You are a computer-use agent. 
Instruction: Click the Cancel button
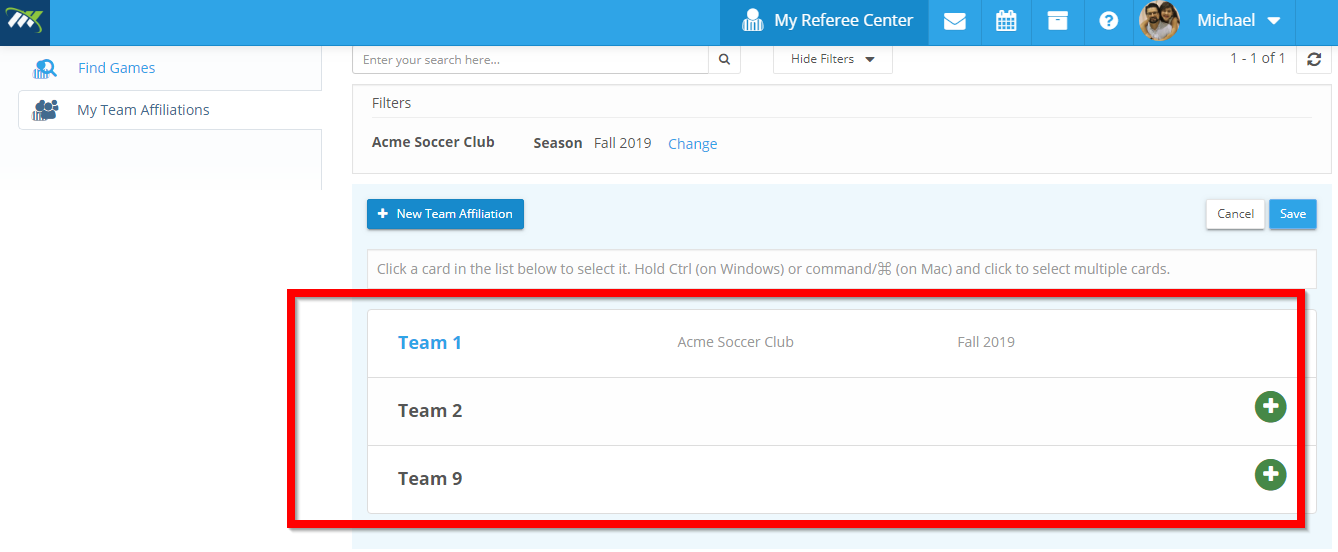point(1236,214)
